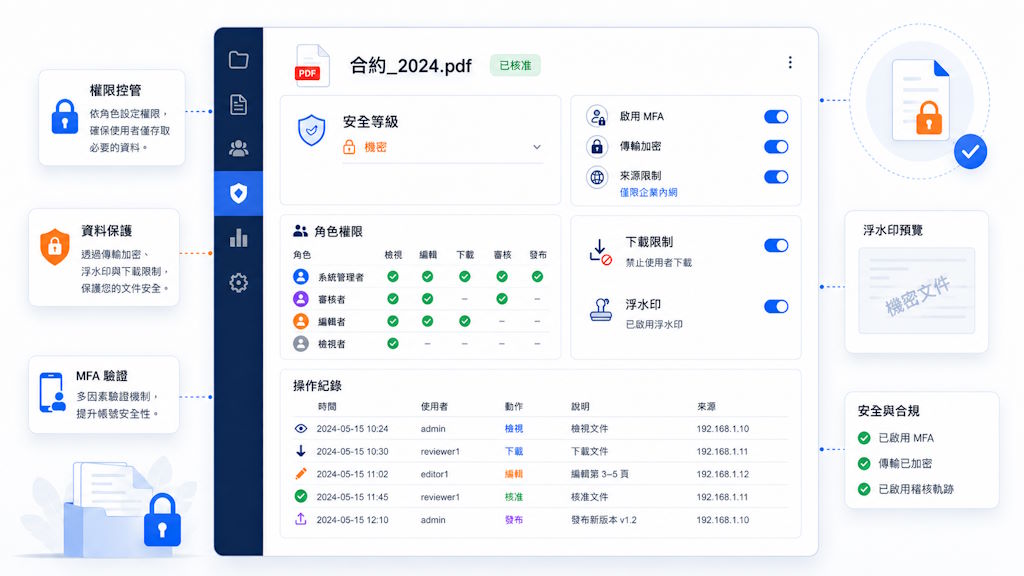The width and height of the screenshot is (1024, 576).
Task: Toggle 審核者 審核 permission check
Action: point(502,299)
